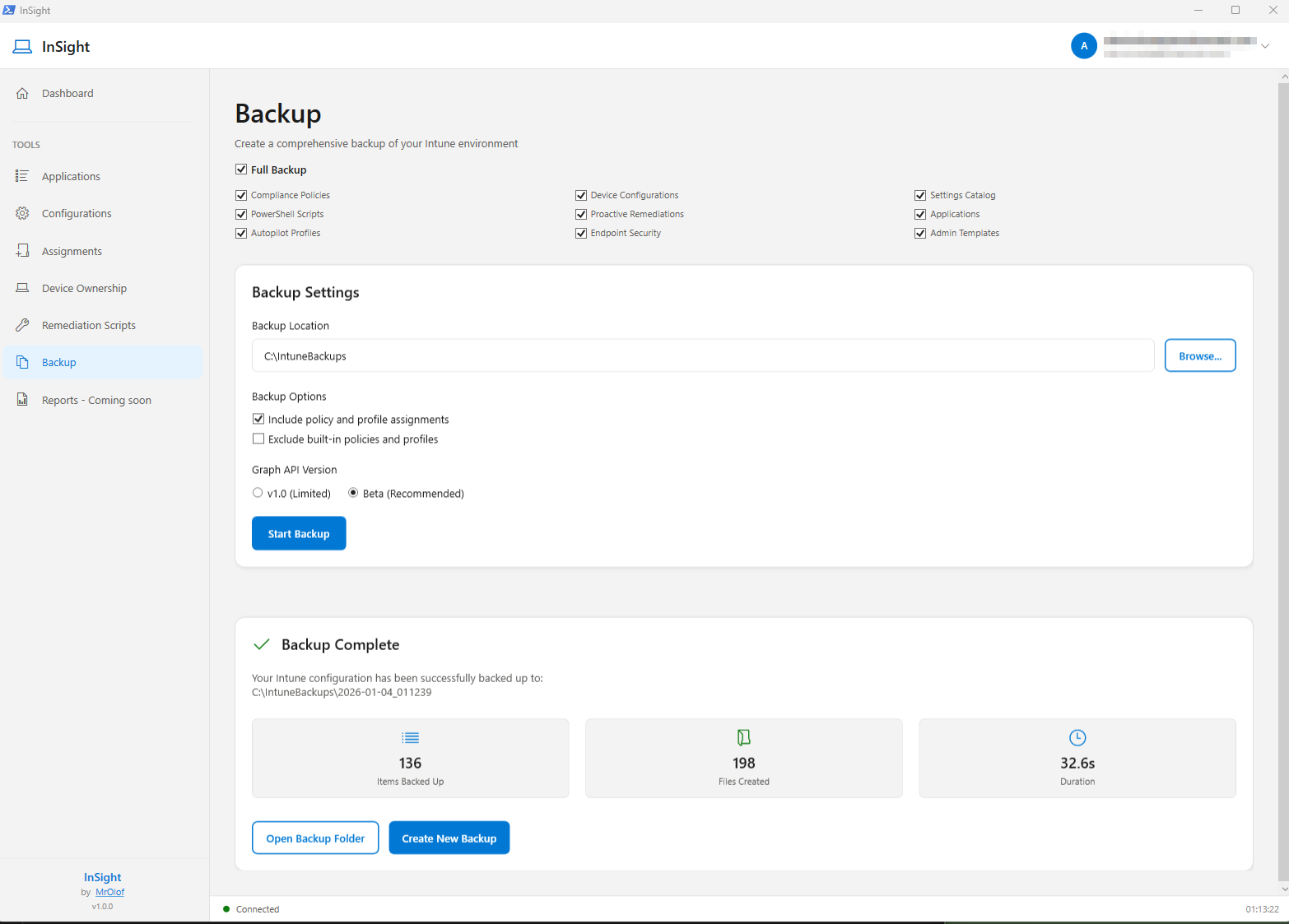Select the v1.0 (Limited) radio button

pyautogui.click(x=258, y=493)
